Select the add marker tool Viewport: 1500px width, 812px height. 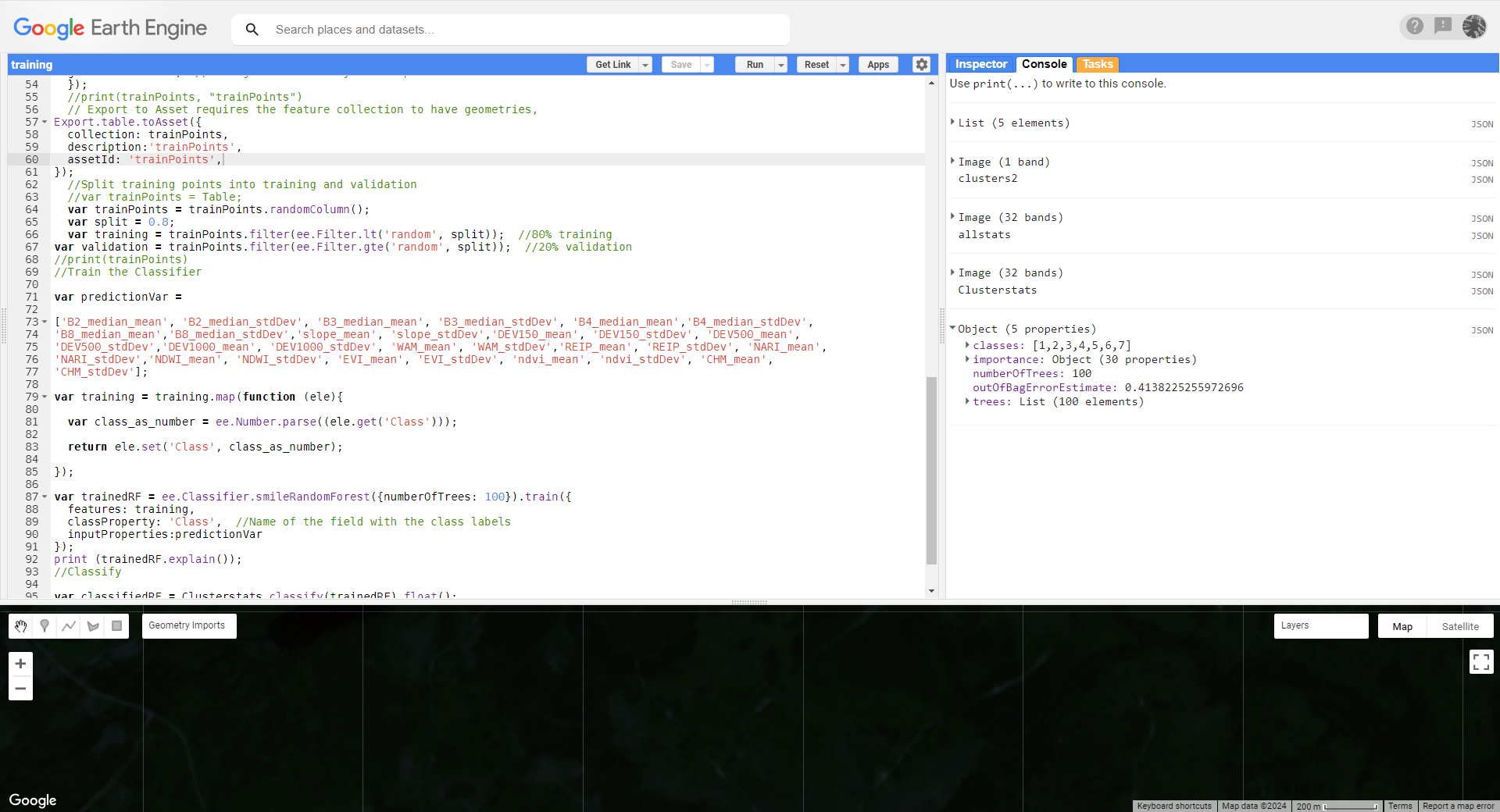45,626
